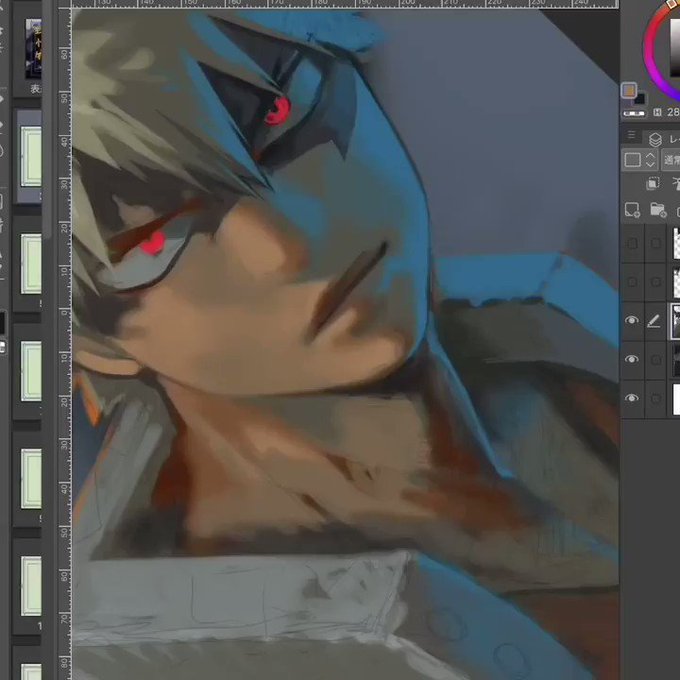The width and height of the screenshot is (680, 680).
Task: Click the Layer palette stack icon
Action: (x=655, y=139)
